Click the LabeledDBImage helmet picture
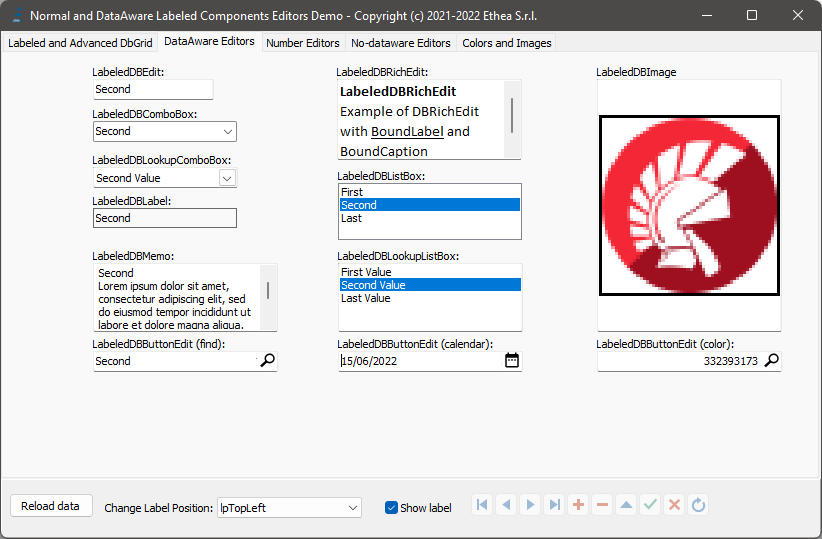822x539 pixels. [x=689, y=206]
